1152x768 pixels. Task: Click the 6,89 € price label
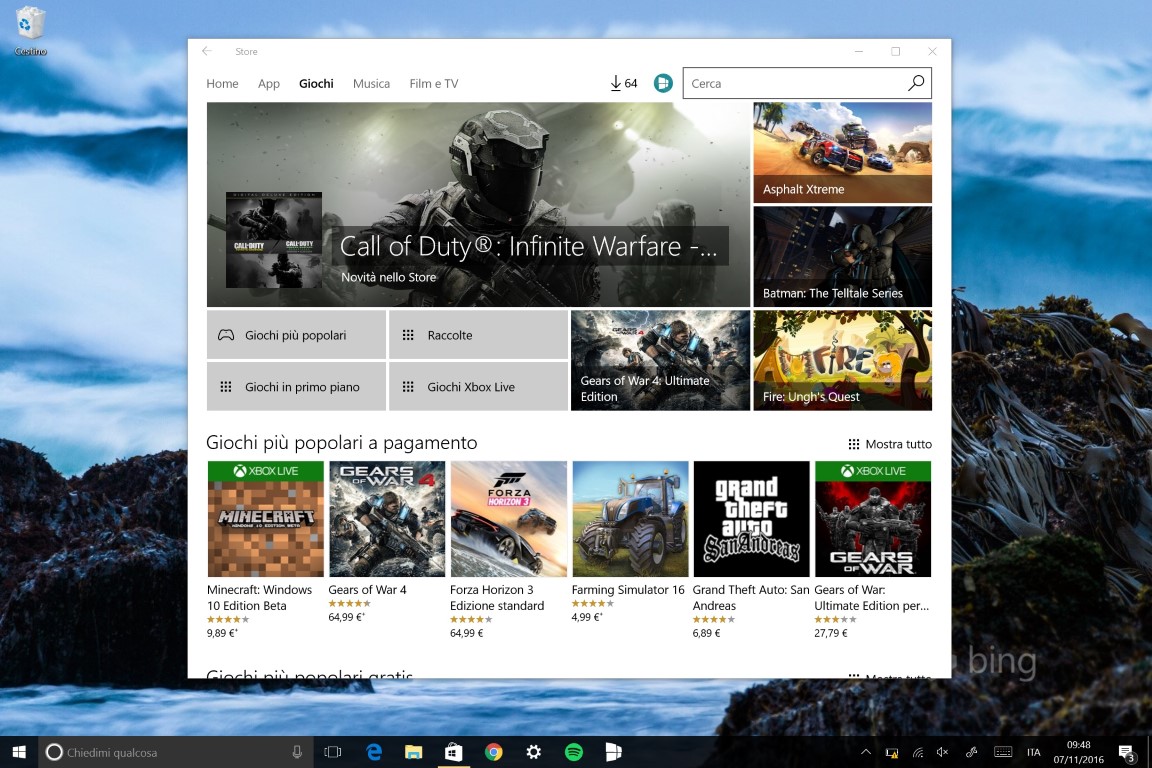[x=706, y=633]
